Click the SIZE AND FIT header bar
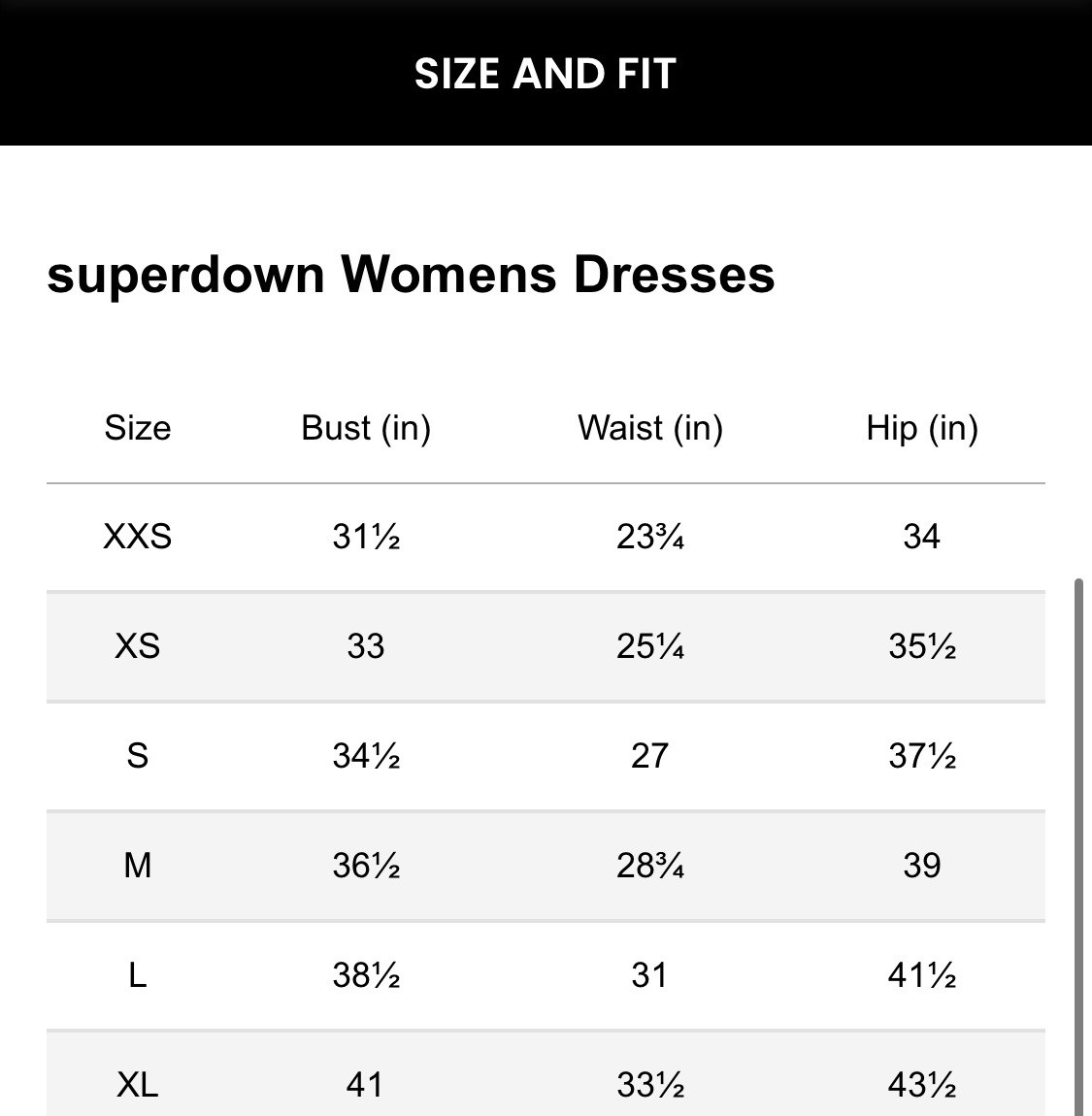 point(545,74)
